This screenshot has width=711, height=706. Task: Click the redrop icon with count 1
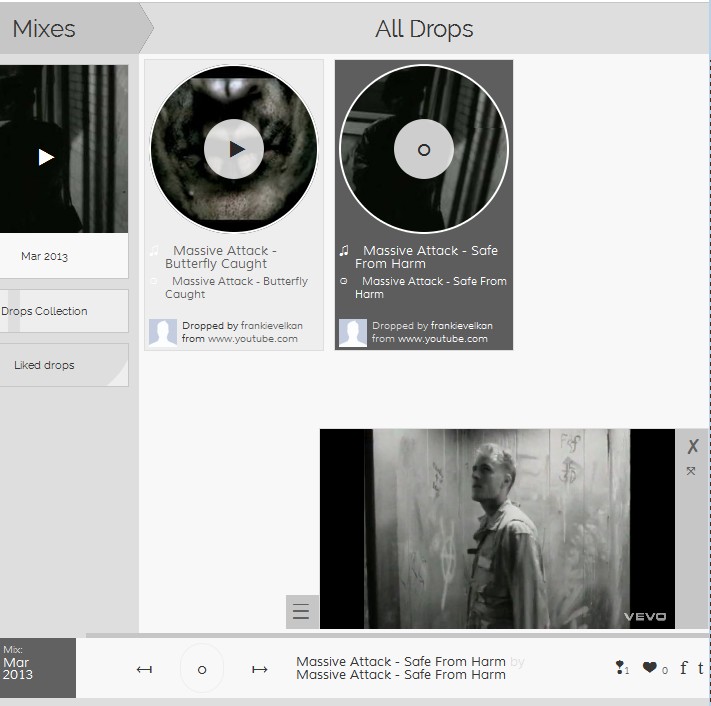pos(622,667)
